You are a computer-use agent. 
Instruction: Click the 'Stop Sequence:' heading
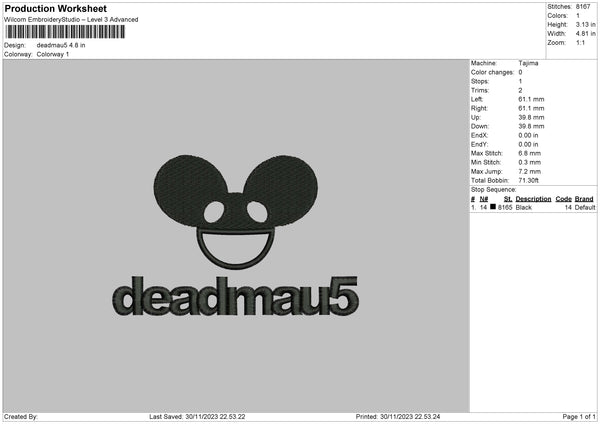click(494, 189)
